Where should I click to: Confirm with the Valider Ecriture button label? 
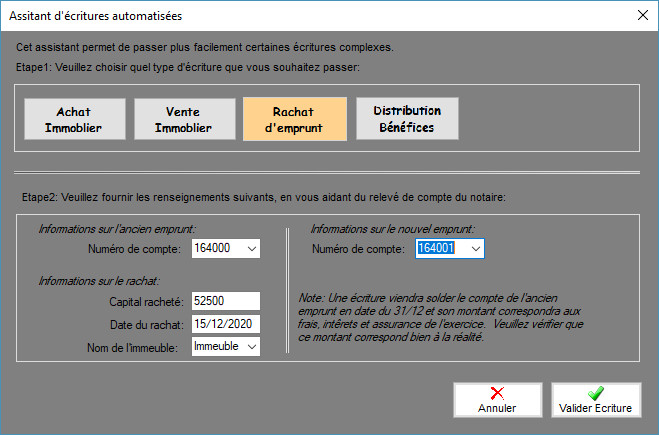click(x=597, y=408)
